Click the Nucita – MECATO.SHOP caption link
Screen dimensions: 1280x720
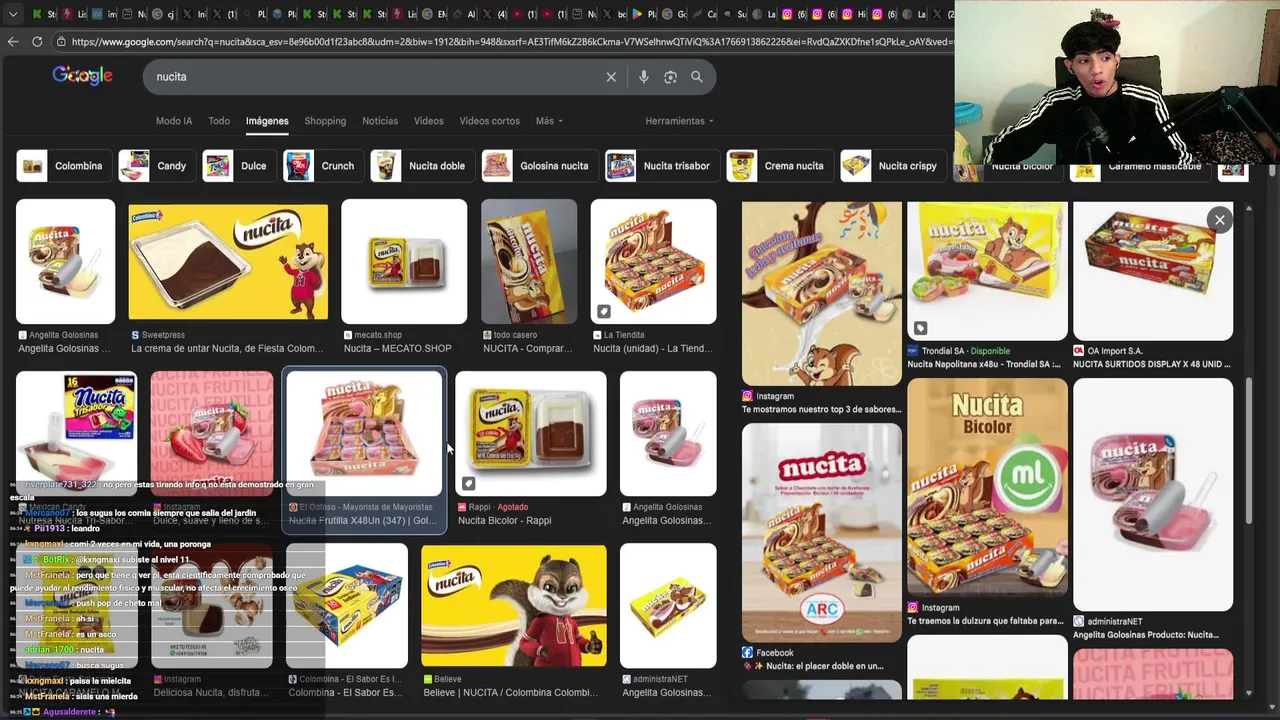coord(398,349)
